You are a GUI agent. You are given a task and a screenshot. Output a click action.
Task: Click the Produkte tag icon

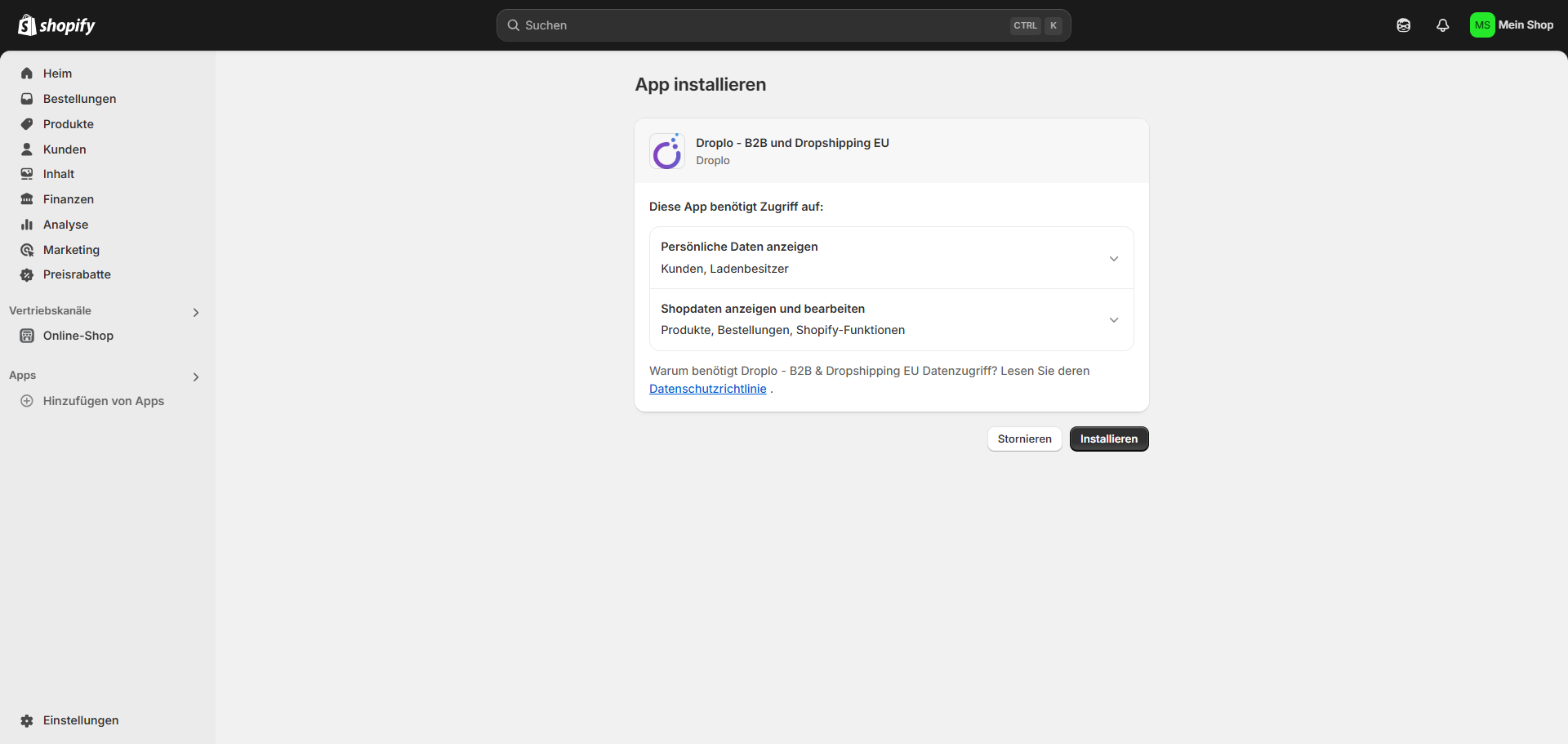[27, 124]
